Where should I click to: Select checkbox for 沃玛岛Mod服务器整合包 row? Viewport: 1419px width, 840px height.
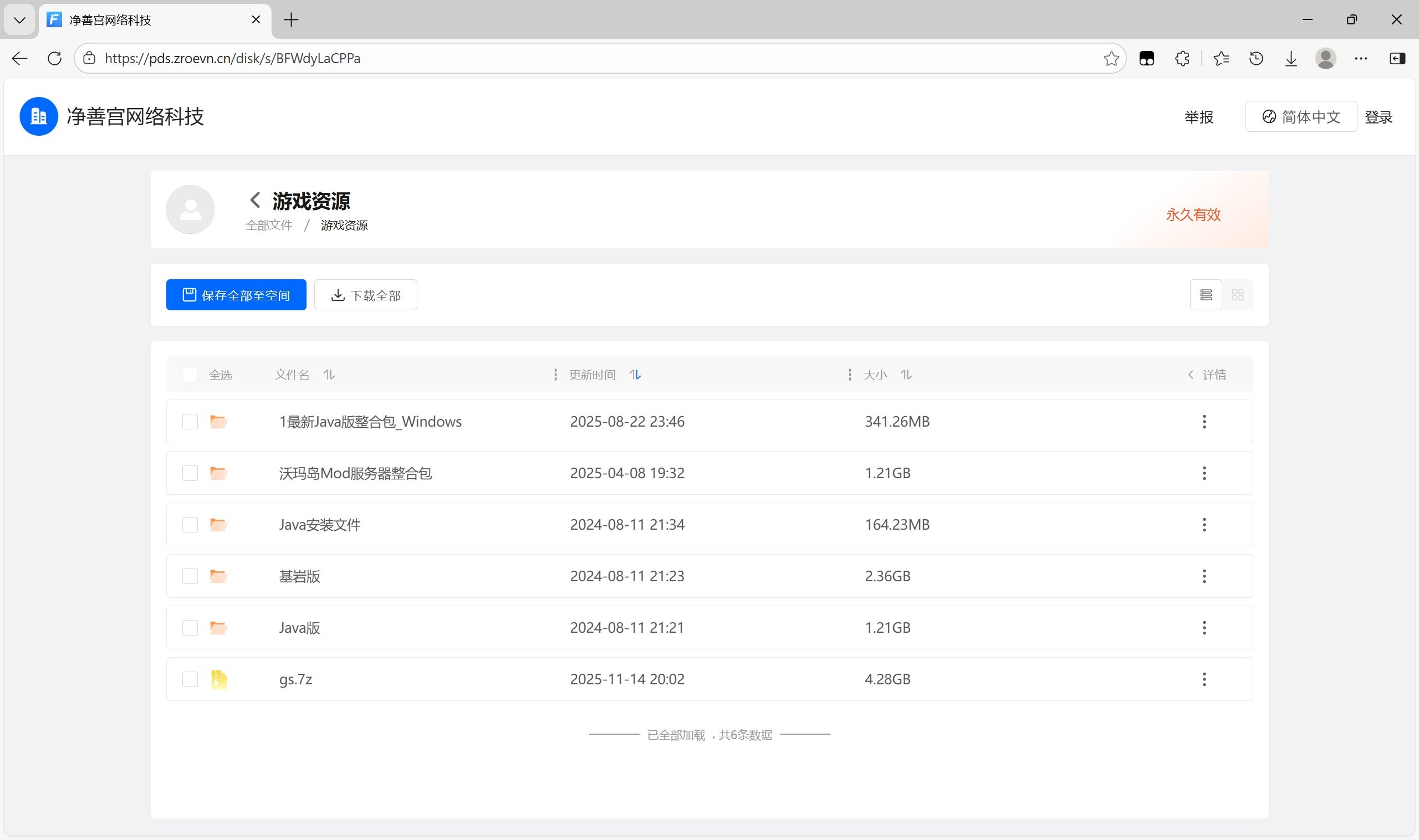tap(190, 473)
